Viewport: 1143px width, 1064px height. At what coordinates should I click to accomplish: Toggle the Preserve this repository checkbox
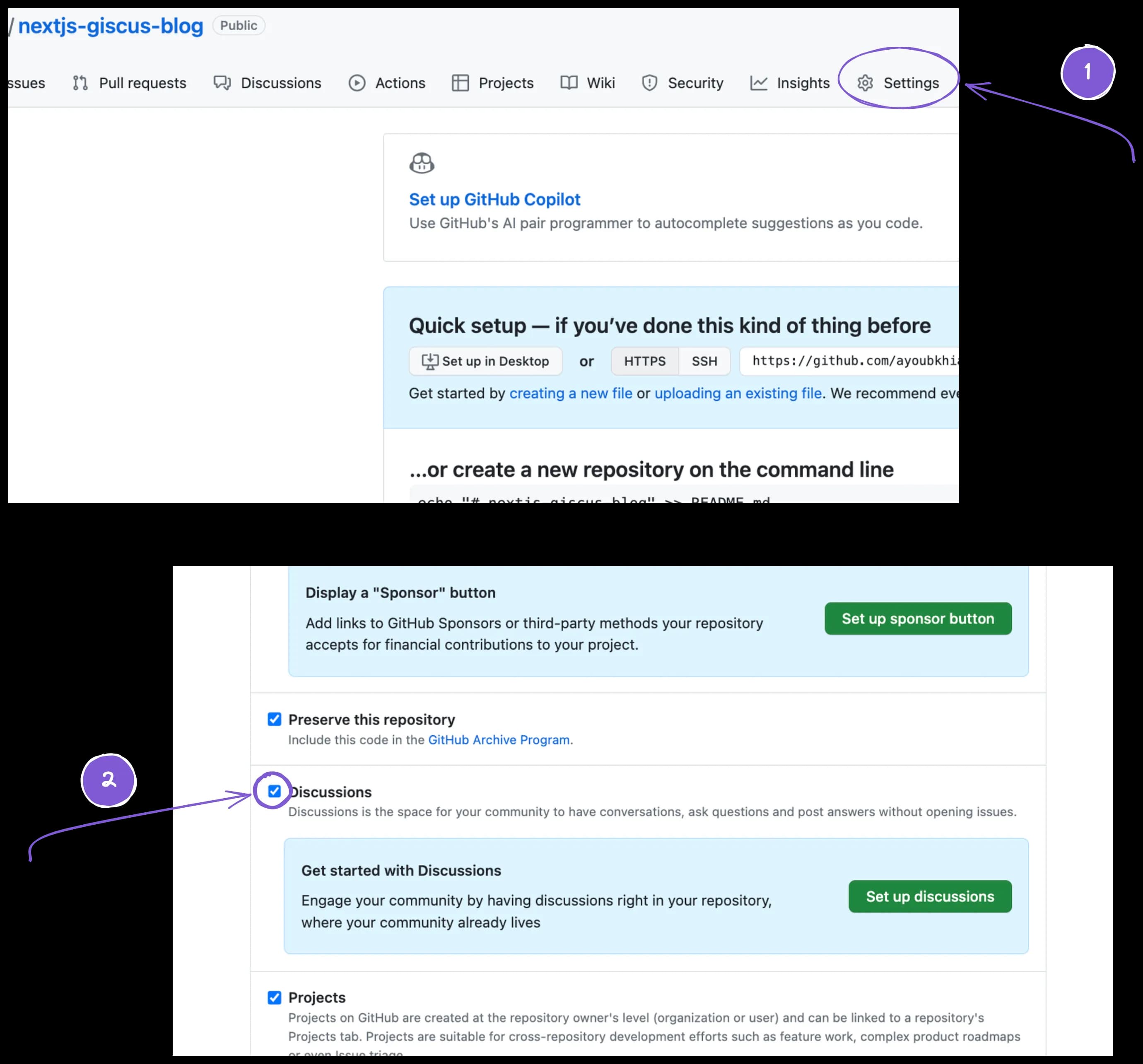[x=274, y=719]
